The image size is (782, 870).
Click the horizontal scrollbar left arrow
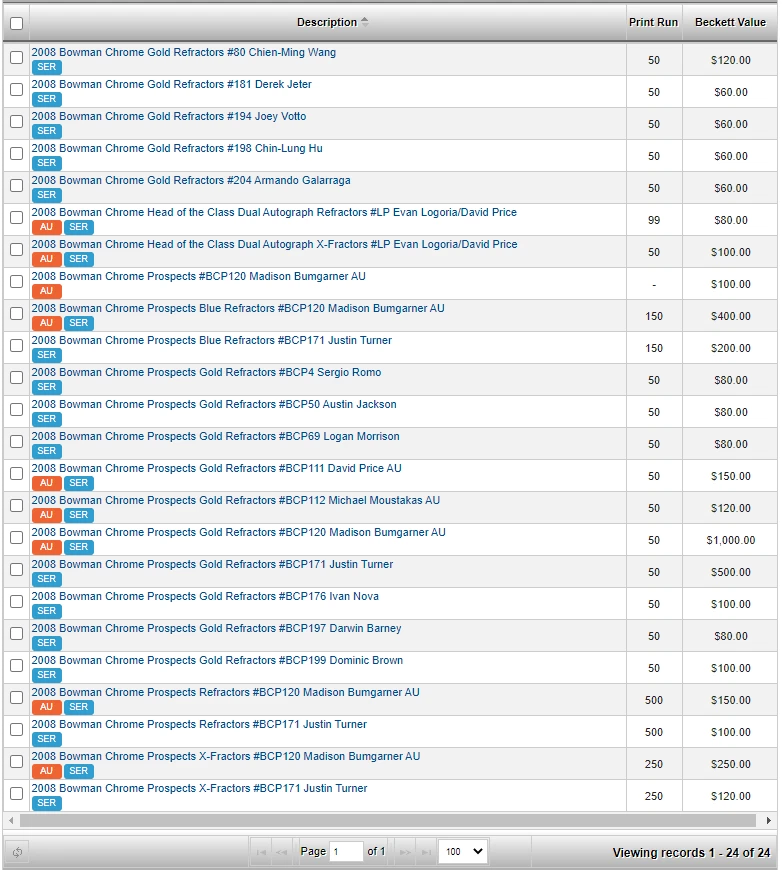point(11,820)
